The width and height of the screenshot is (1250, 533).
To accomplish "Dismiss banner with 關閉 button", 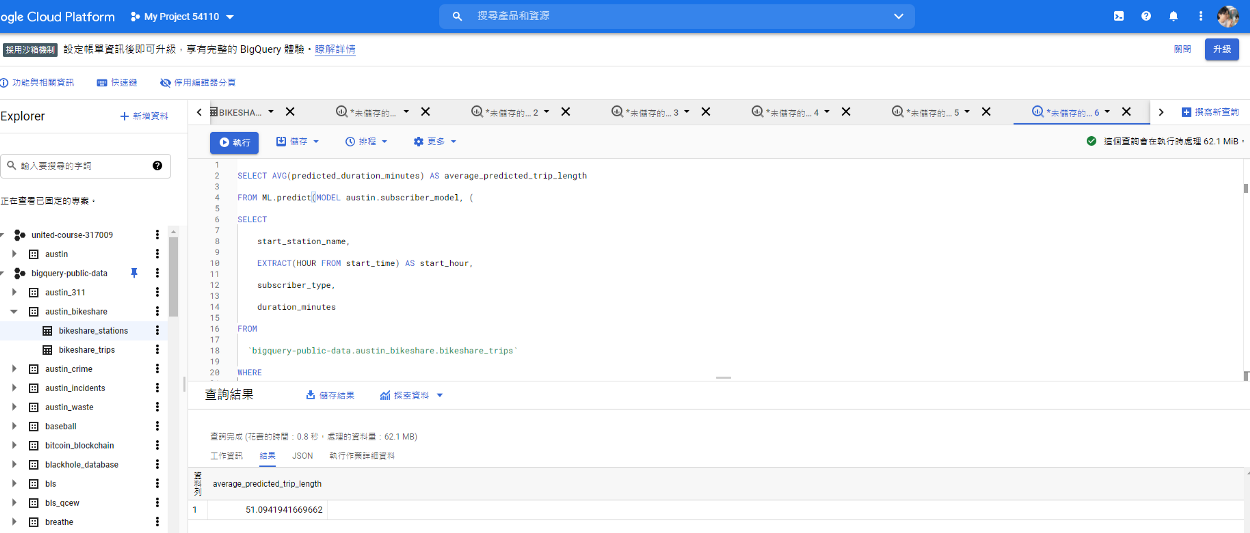I will click(x=1182, y=49).
